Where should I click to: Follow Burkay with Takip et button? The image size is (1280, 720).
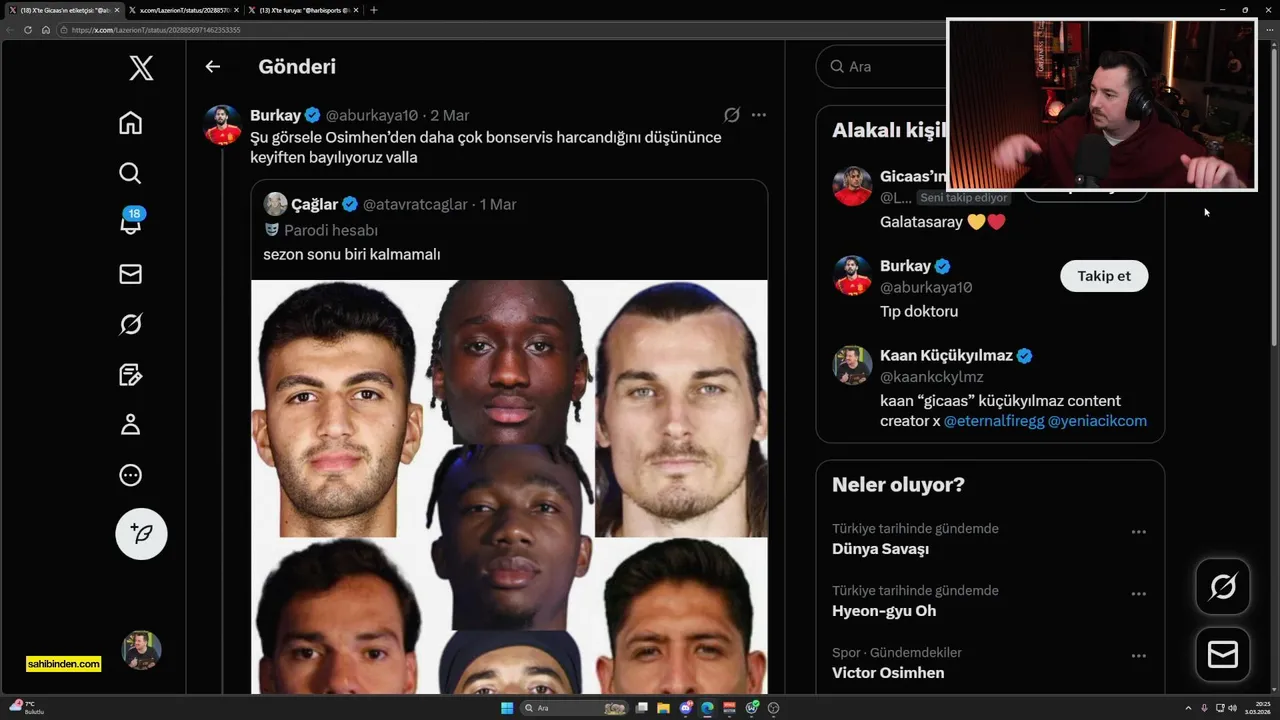coord(1104,276)
